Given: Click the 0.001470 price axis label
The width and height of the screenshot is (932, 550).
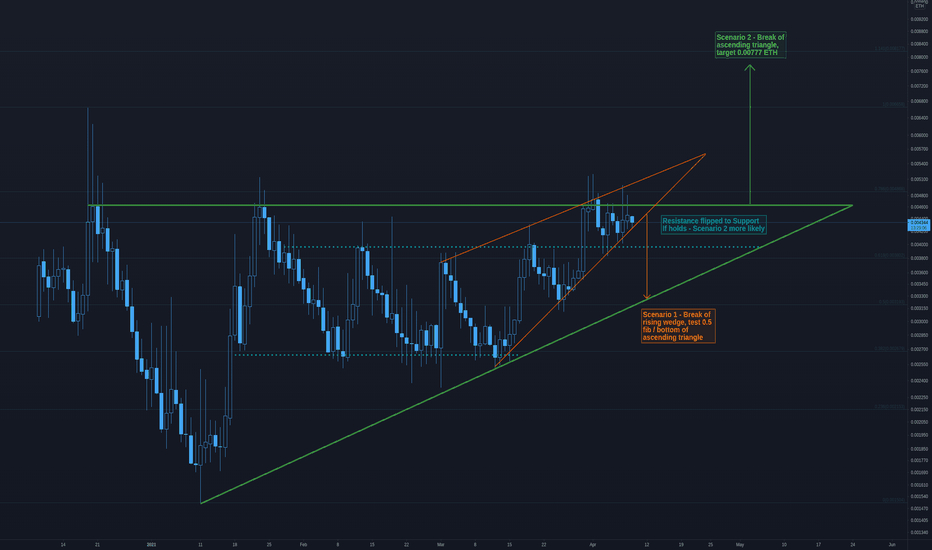Looking at the screenshot, I should [919, 508].
